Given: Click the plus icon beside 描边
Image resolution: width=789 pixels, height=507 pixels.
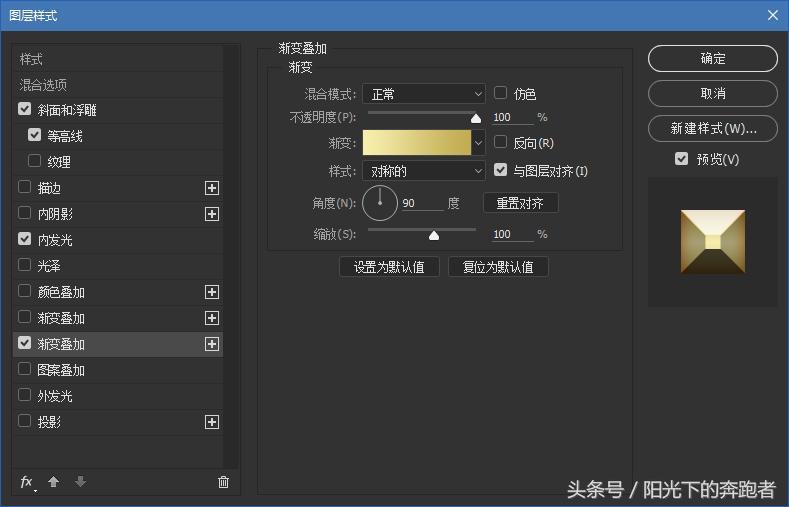Looking at the screenshot, I should 212,188.
